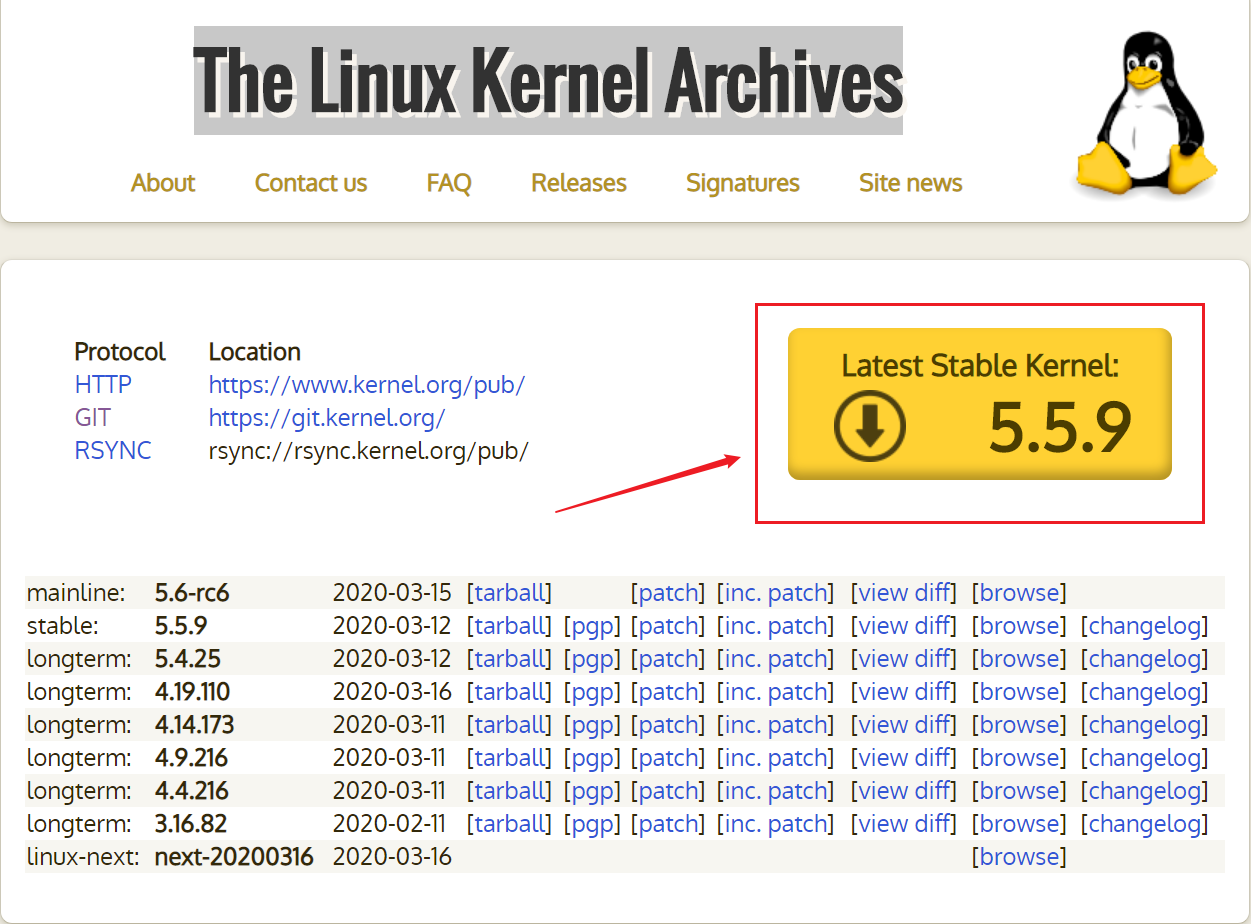Click the 2020-02-11 release date
This screenshot has height=924, width=1251.
coord(390,824)
